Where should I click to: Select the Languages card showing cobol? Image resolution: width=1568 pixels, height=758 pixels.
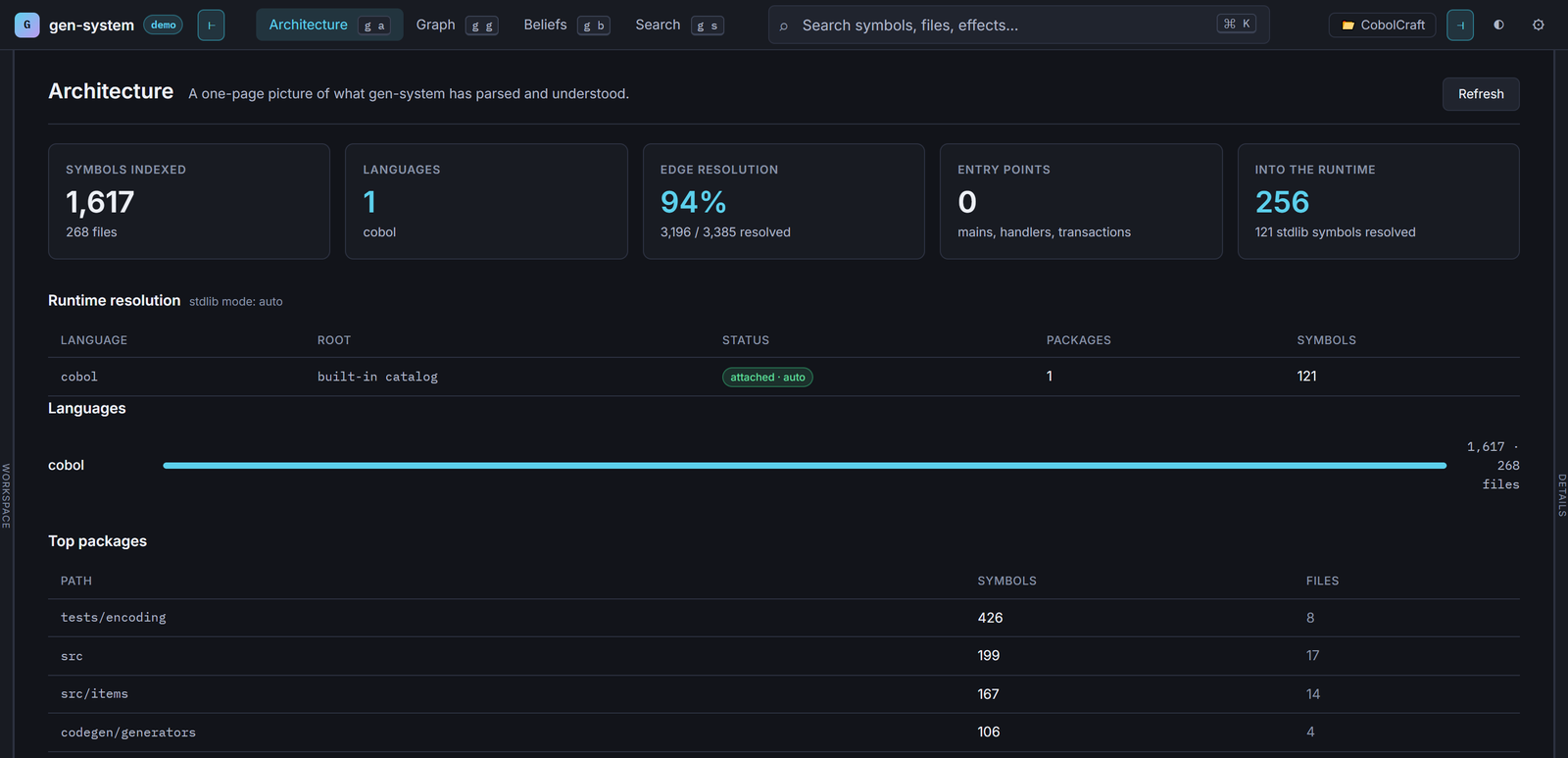[486, 201]
